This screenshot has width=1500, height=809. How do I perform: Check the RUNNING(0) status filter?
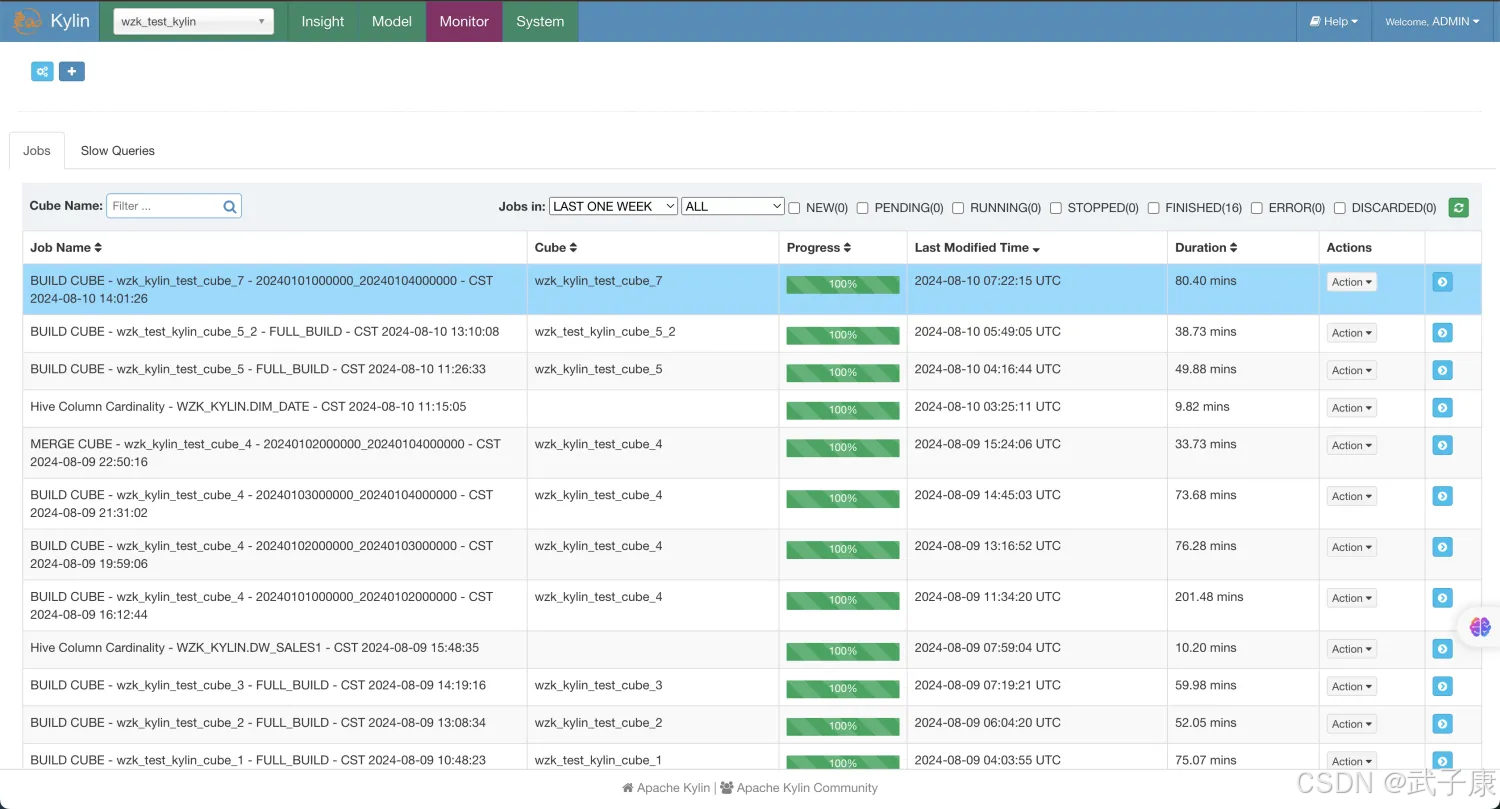(958, 208)
